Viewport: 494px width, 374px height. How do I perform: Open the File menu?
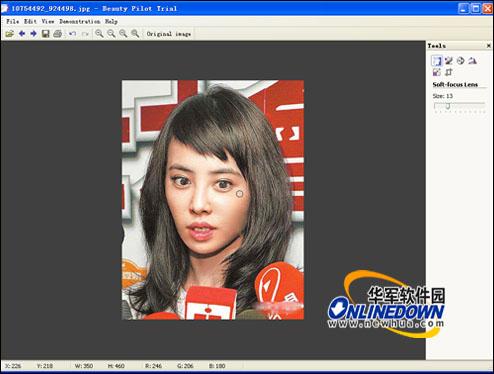point(13,21)
